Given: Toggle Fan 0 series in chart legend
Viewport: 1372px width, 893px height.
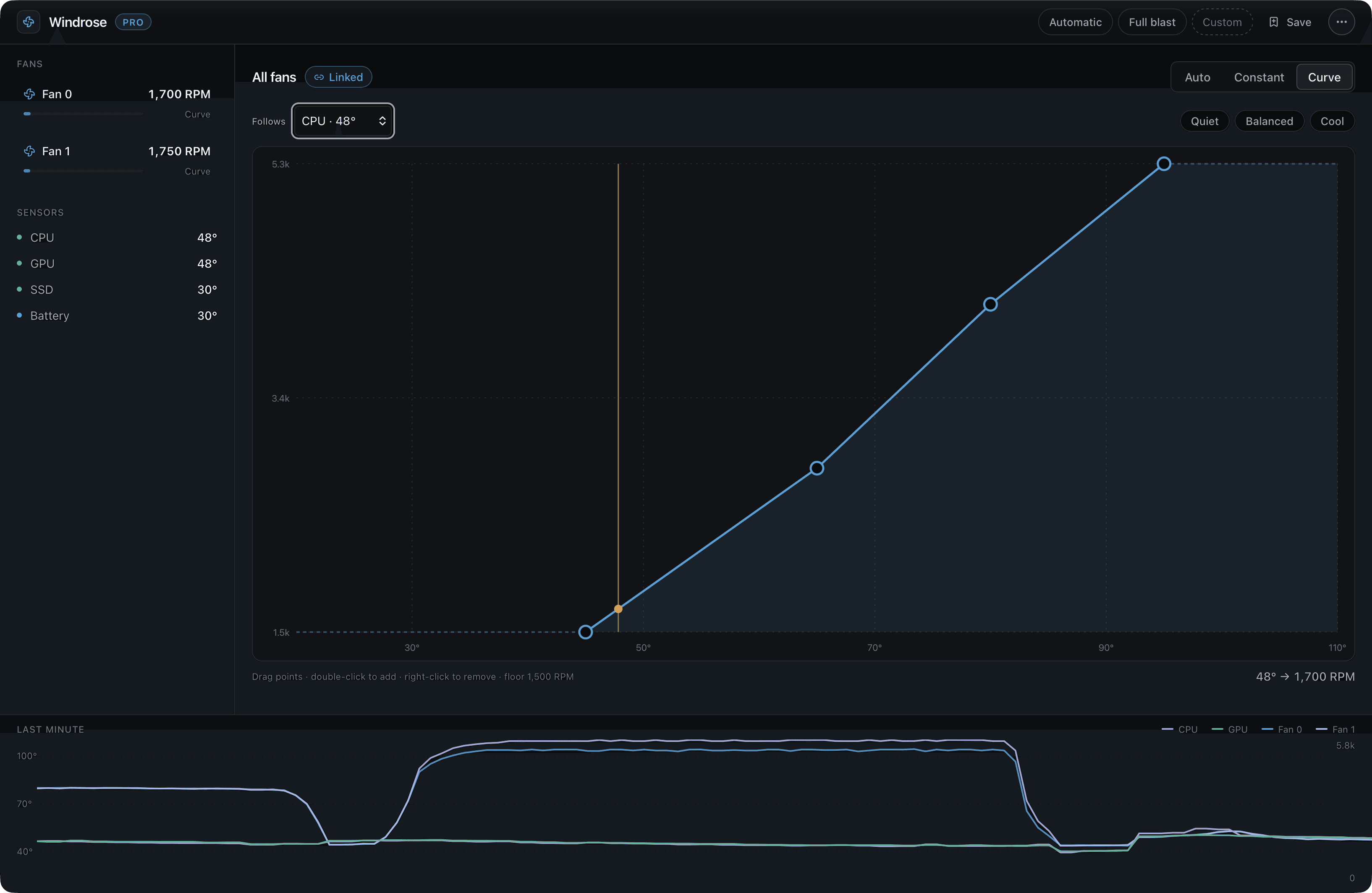Looking at the screenshot, I should pyautogui.click(x=1281, y=729).
